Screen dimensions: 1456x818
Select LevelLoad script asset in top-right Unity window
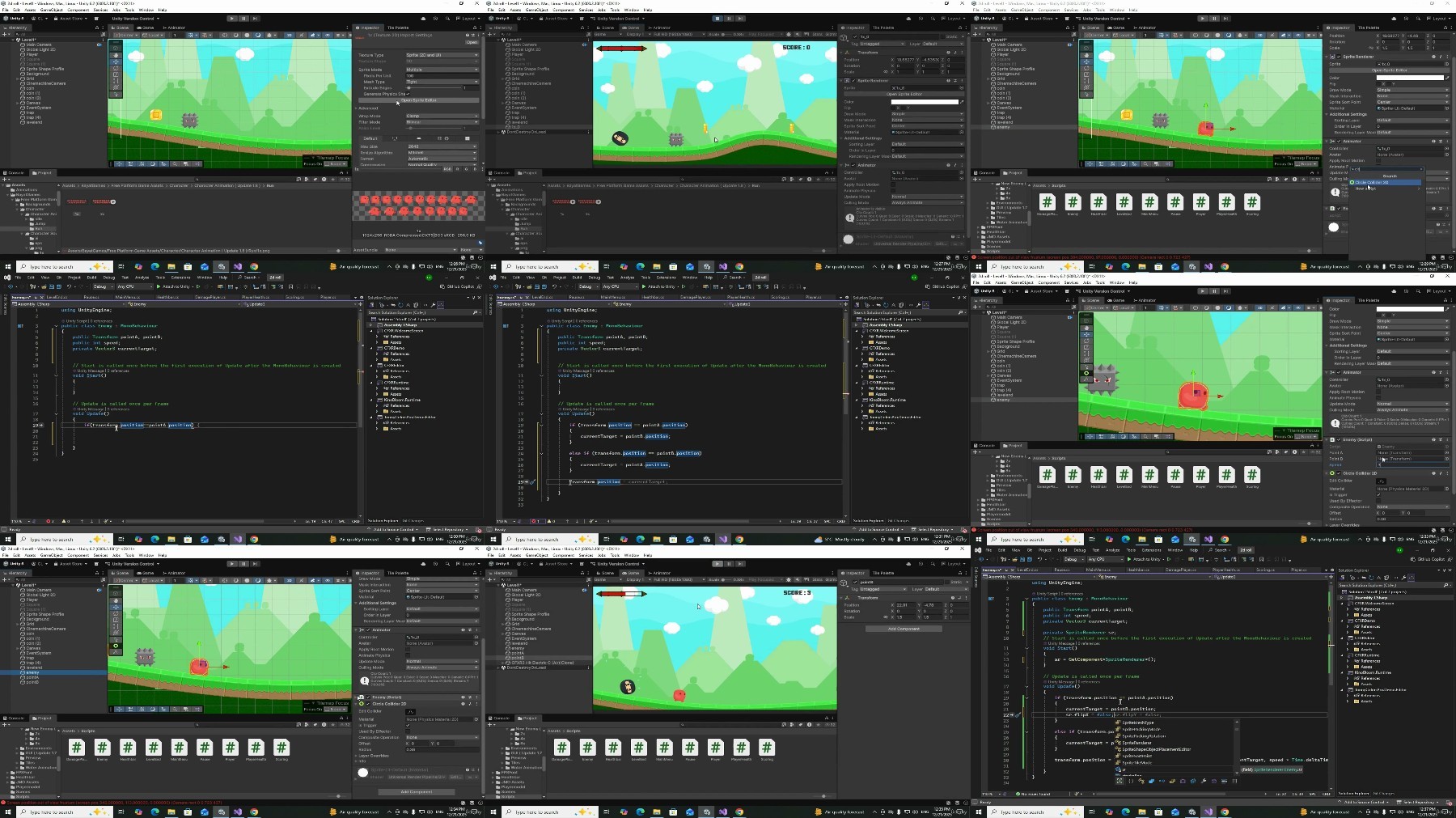[x=1124, y=202]
